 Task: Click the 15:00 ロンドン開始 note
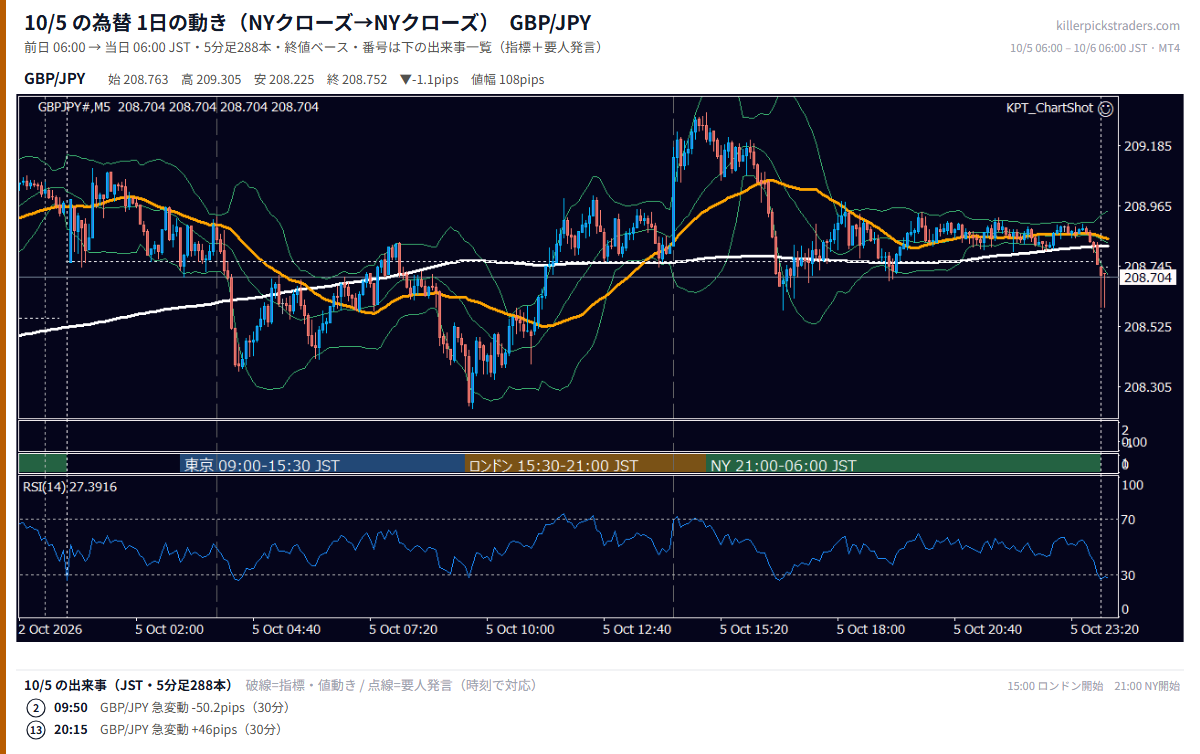[1056, 686]
